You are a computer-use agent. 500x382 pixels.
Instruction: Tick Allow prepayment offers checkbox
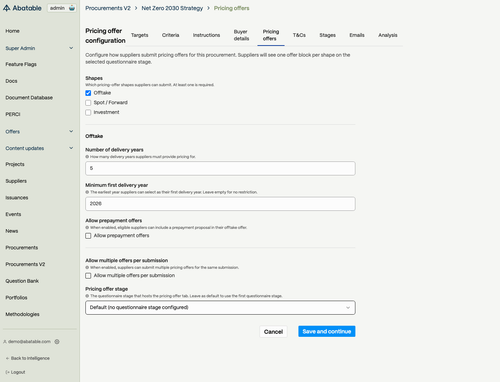point(88,236)
